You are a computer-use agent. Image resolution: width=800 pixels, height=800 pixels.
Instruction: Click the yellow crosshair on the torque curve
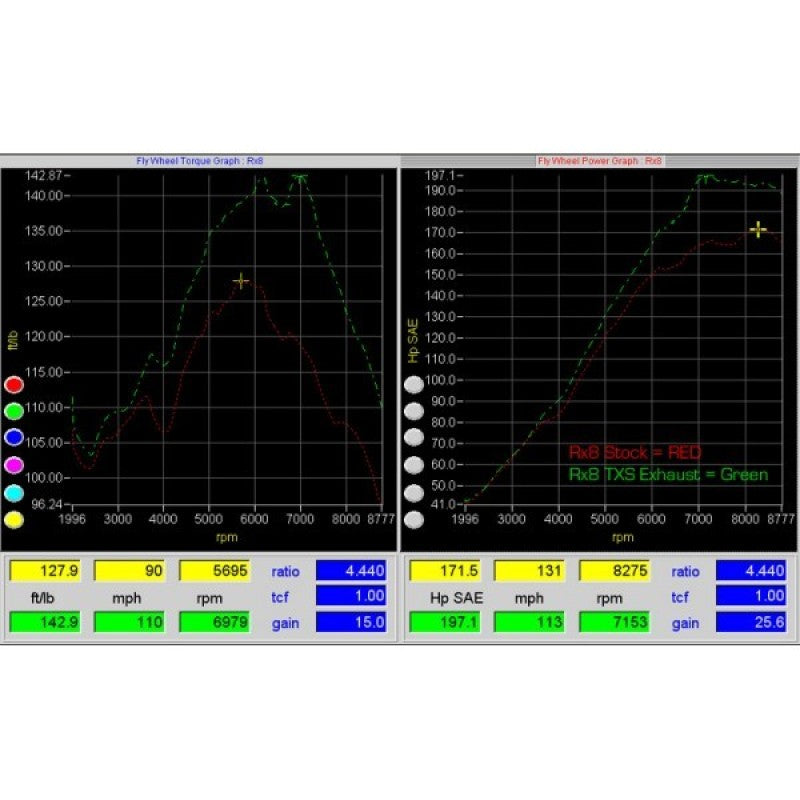click(240, 281)
